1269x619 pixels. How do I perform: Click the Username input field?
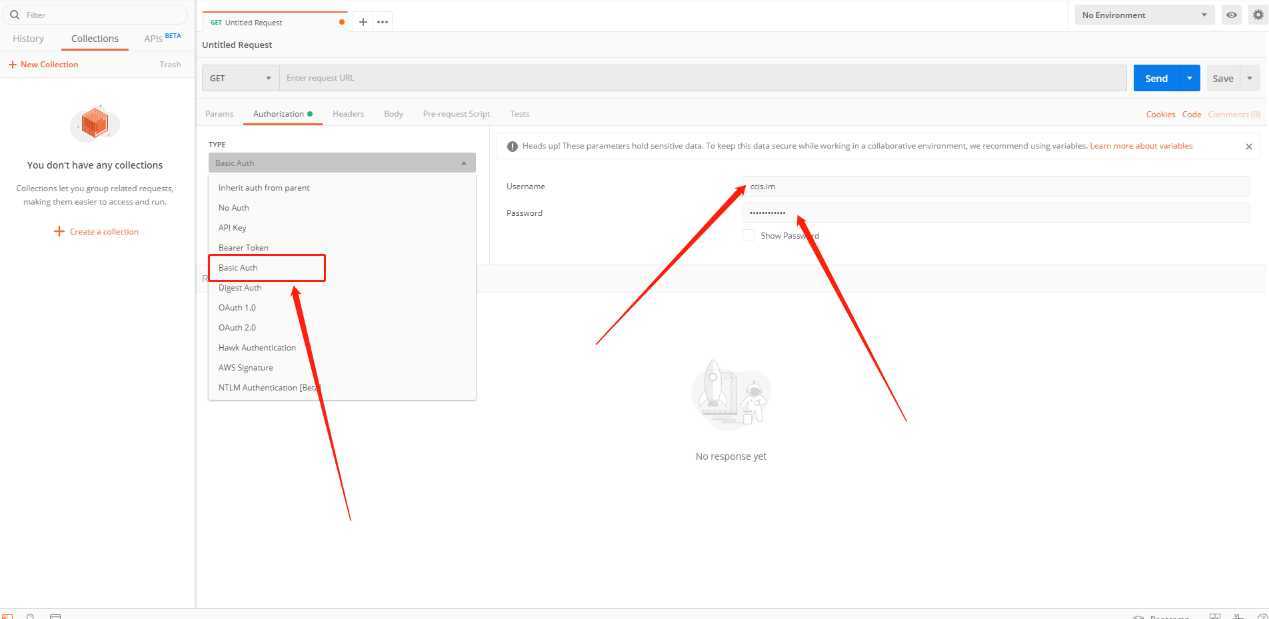click(997, 186)
